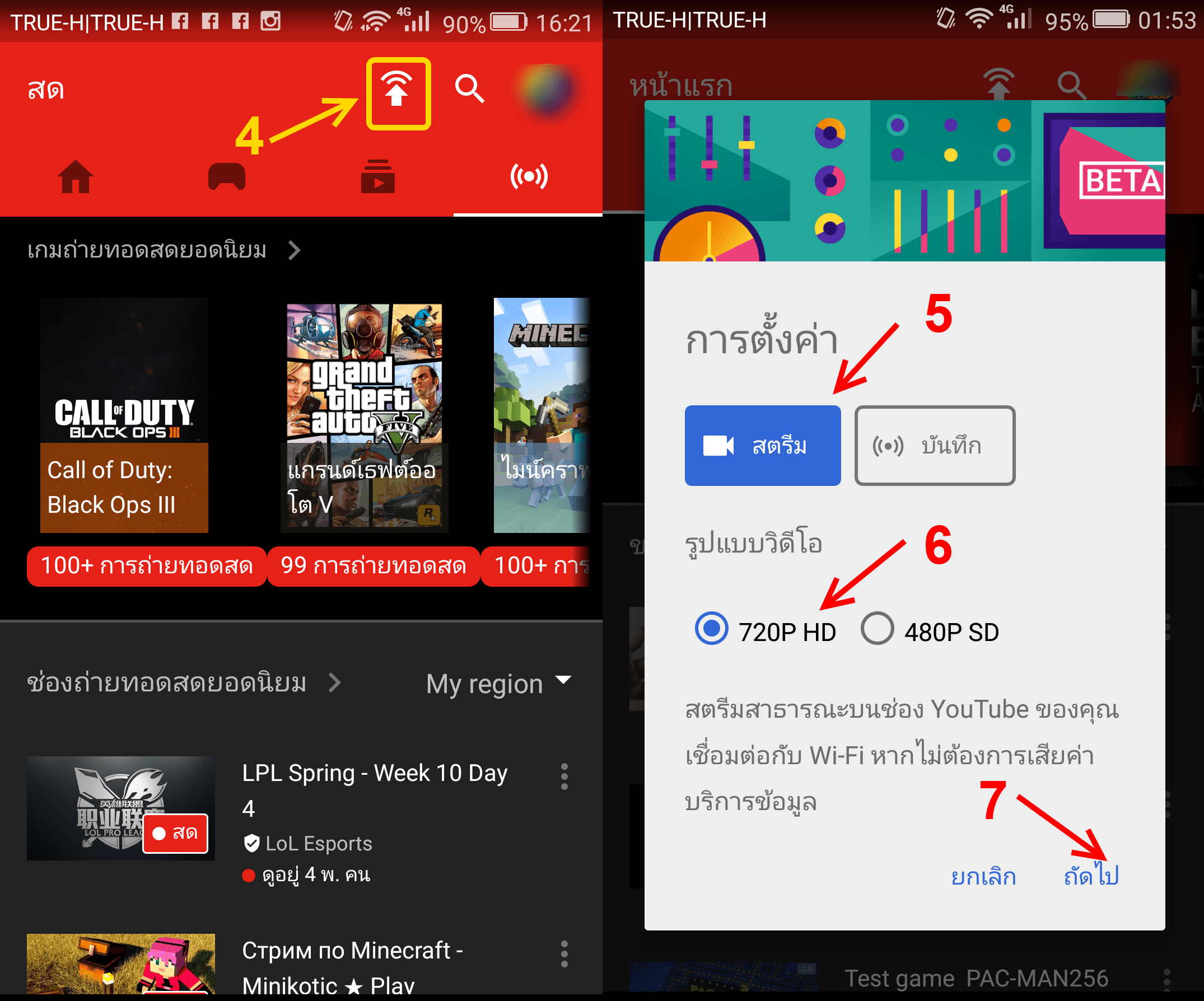Screen dimensions: 1204x1001
Task: Open the Call of Duty Black Ops III card
Action: tap(124, 415)
